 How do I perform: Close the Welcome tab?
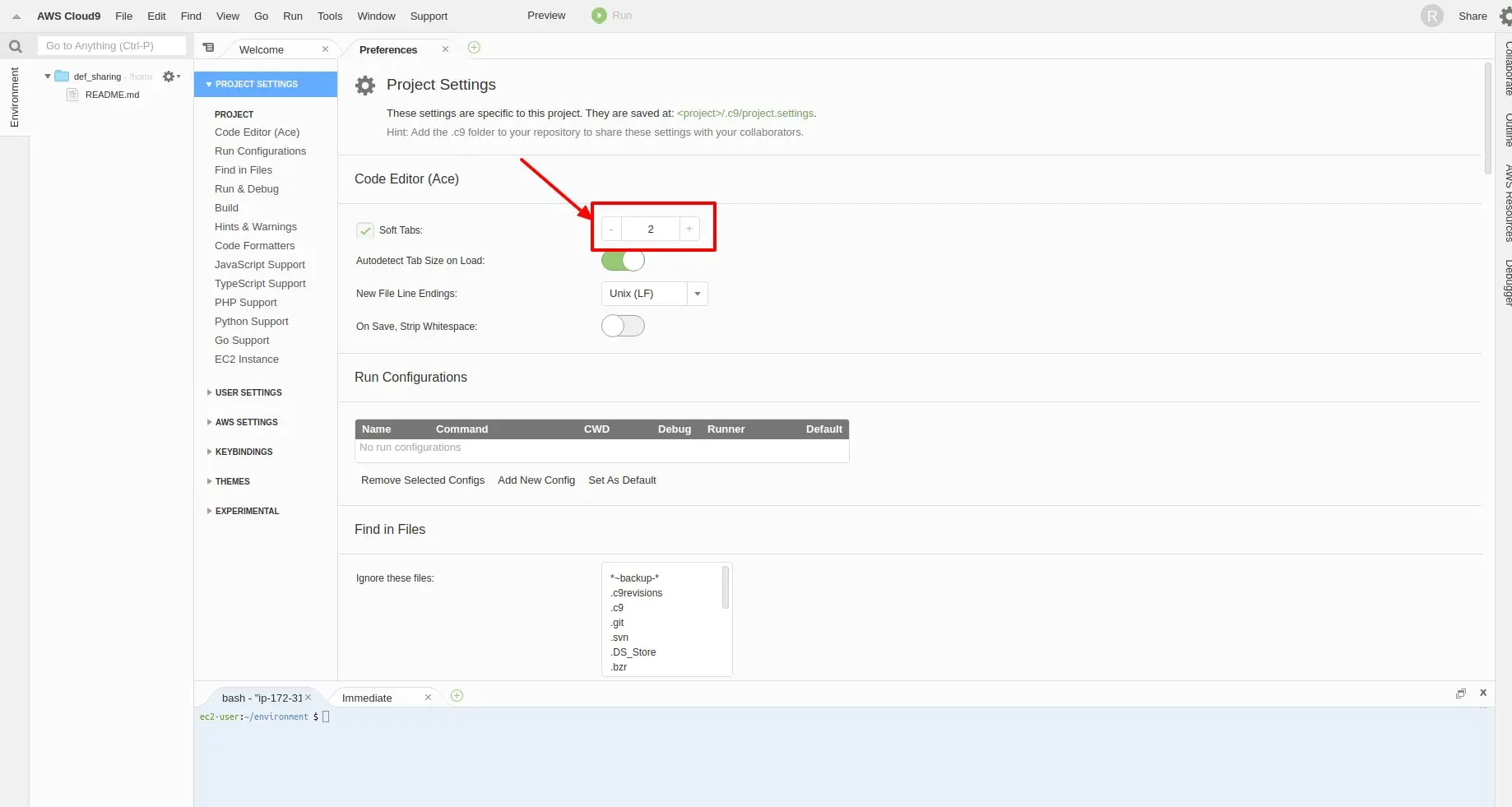(x=325, y=49)
